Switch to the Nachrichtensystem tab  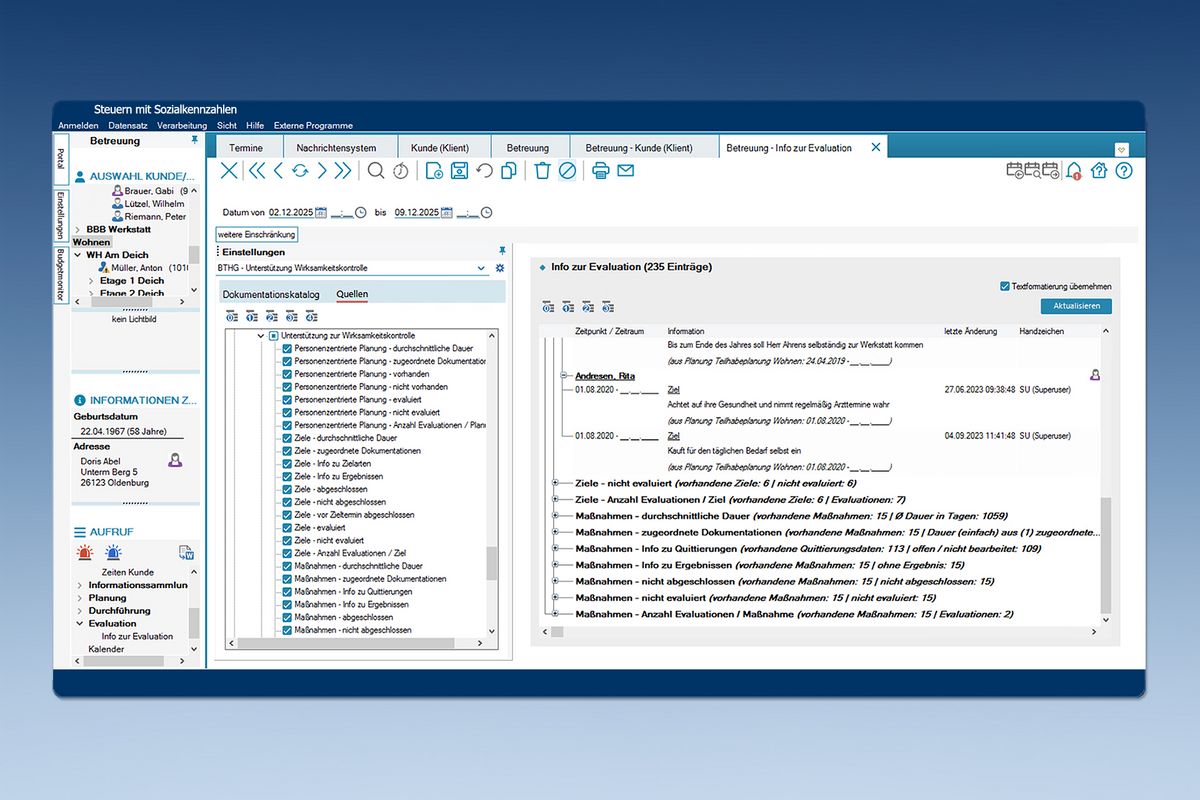tap(336, 148)
